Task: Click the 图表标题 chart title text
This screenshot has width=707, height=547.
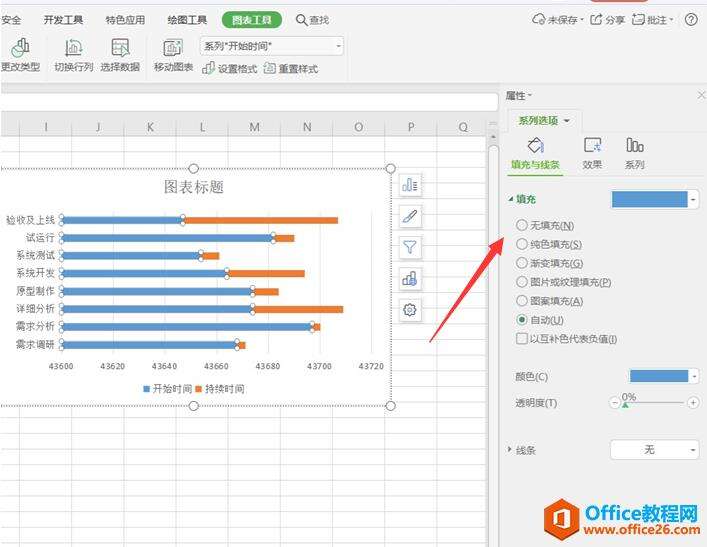Action: click(x=194, y=187)
